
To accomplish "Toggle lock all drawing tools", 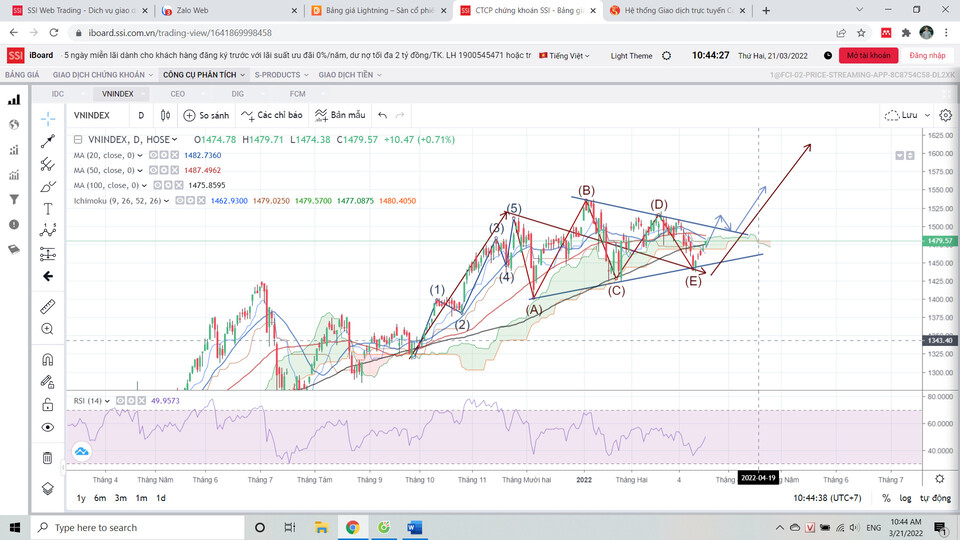I will point(47,405).
